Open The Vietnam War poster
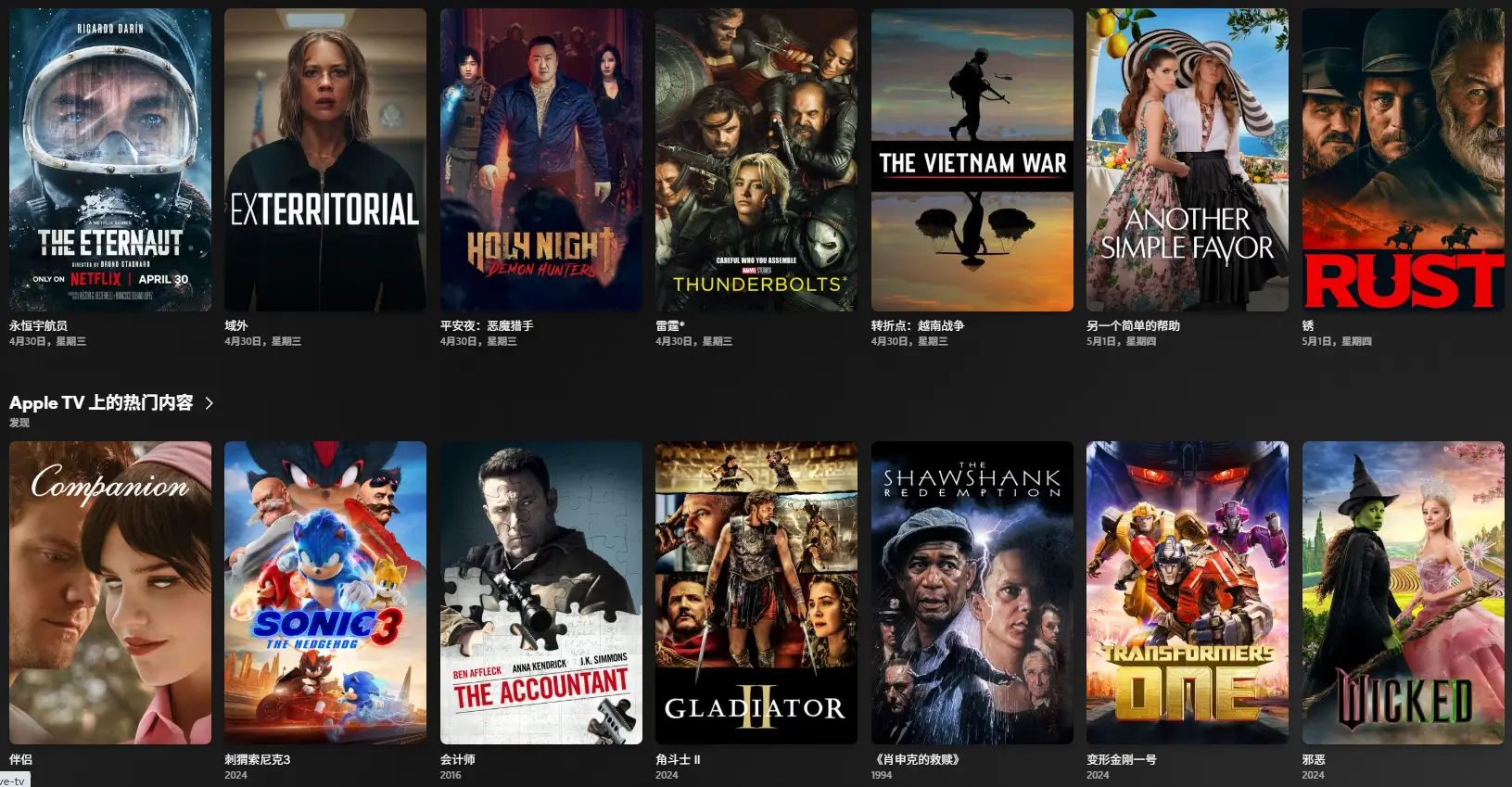The height and width of the screenshot is (787, 1512). pyautogui.click(x=972, y=159)
